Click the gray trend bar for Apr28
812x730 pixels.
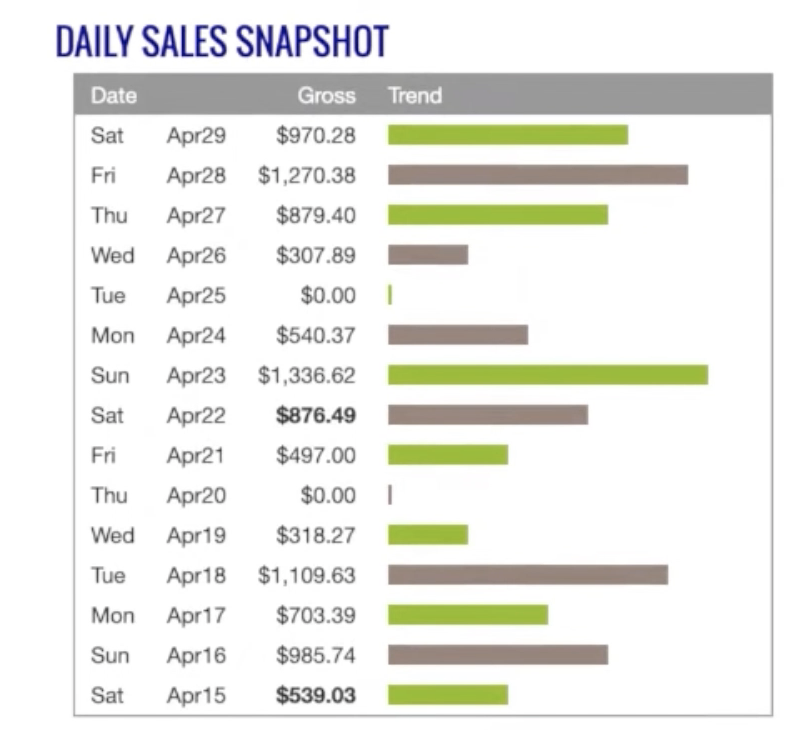(537, 175)
